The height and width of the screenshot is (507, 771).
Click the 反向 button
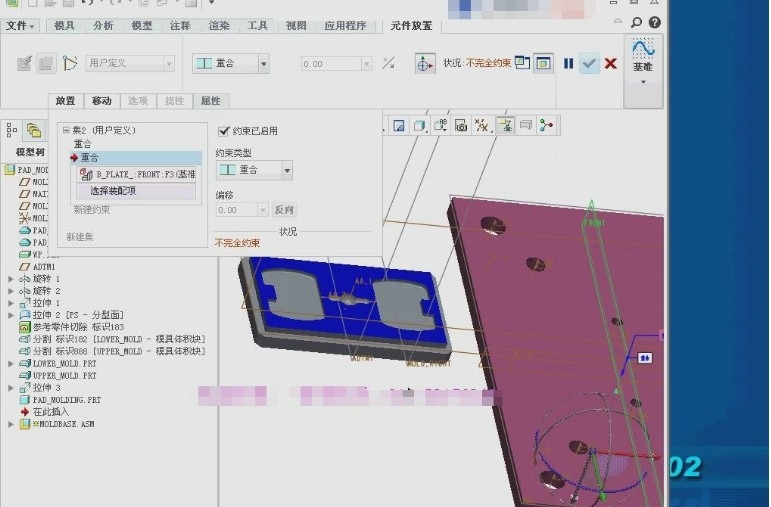click(x=284, y=210)
